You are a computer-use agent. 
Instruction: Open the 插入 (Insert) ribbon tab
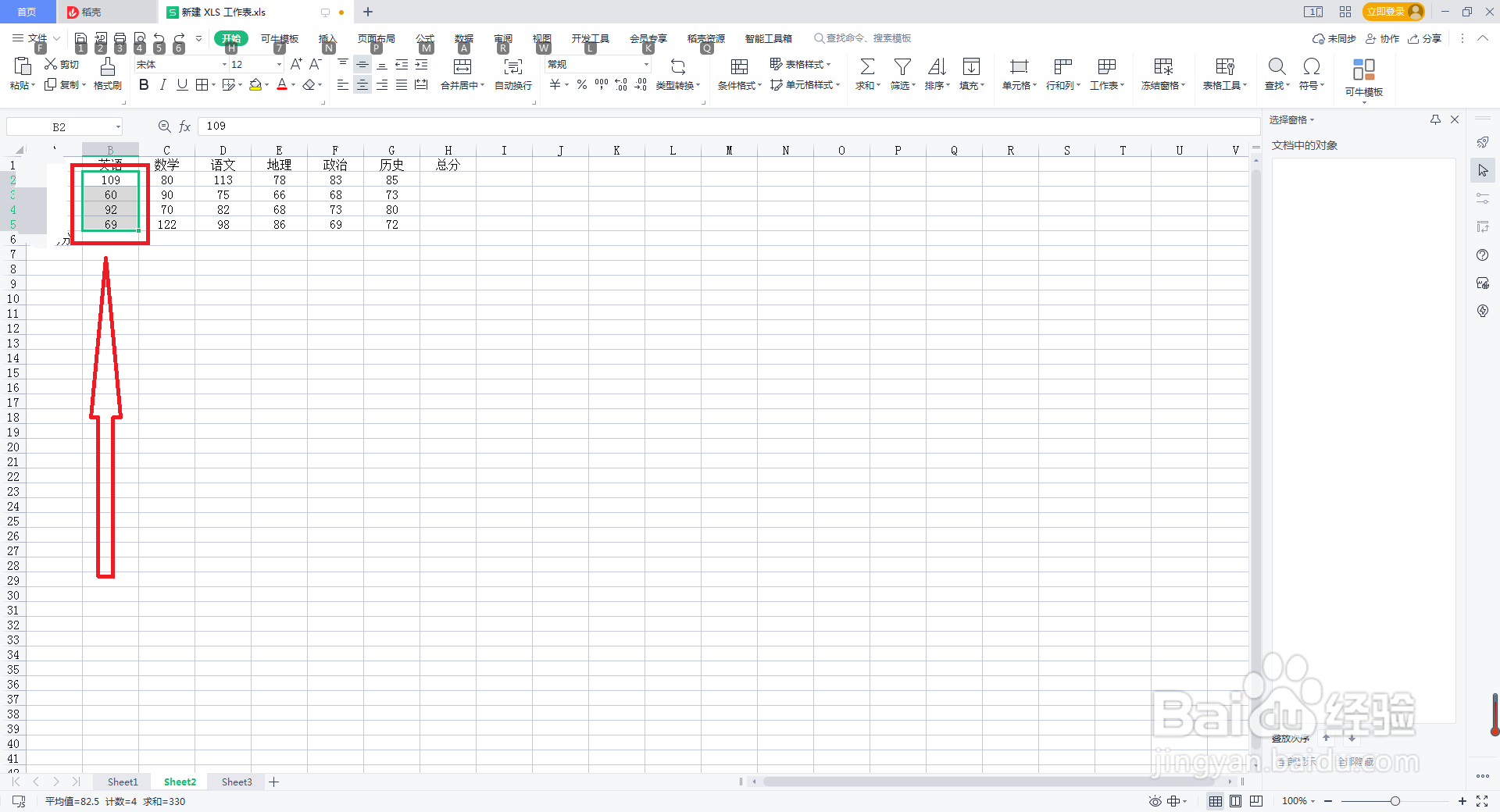[327, 38]
